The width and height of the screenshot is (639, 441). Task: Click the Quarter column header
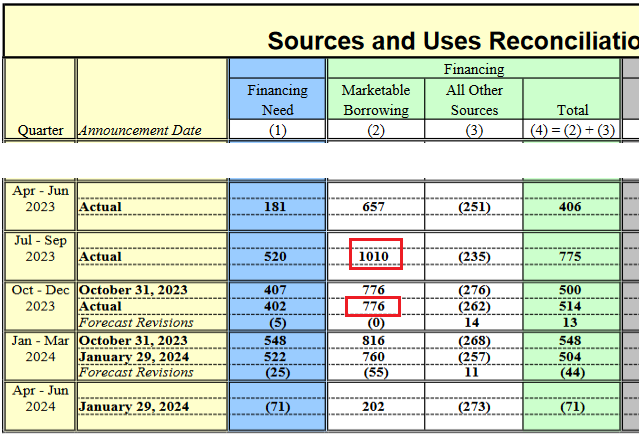point(40,130)
